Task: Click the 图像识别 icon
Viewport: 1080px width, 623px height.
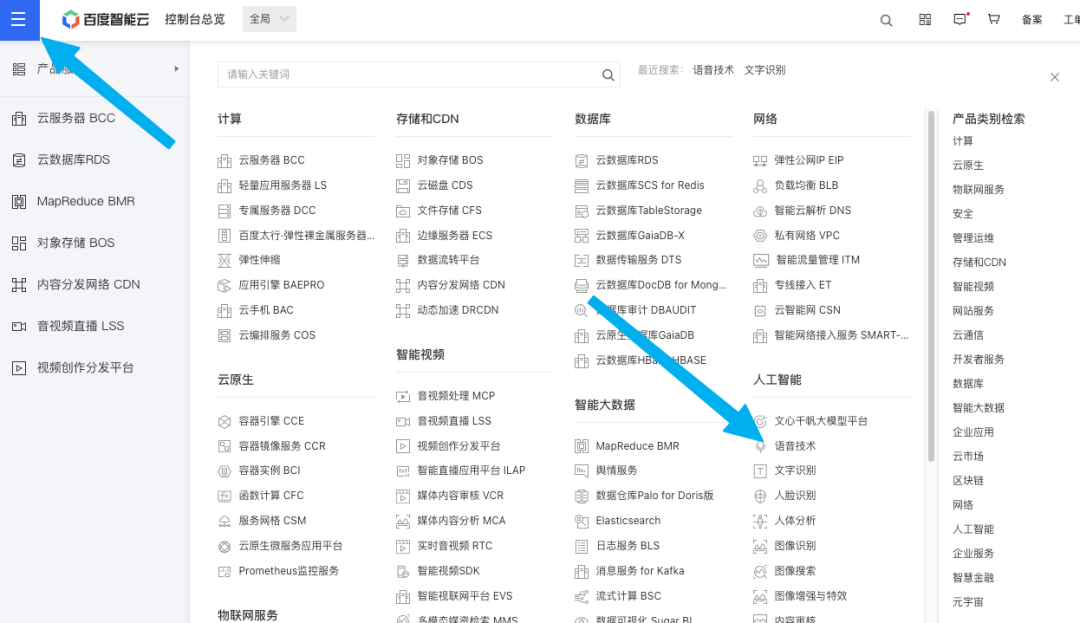Action: tap(760, 546)
